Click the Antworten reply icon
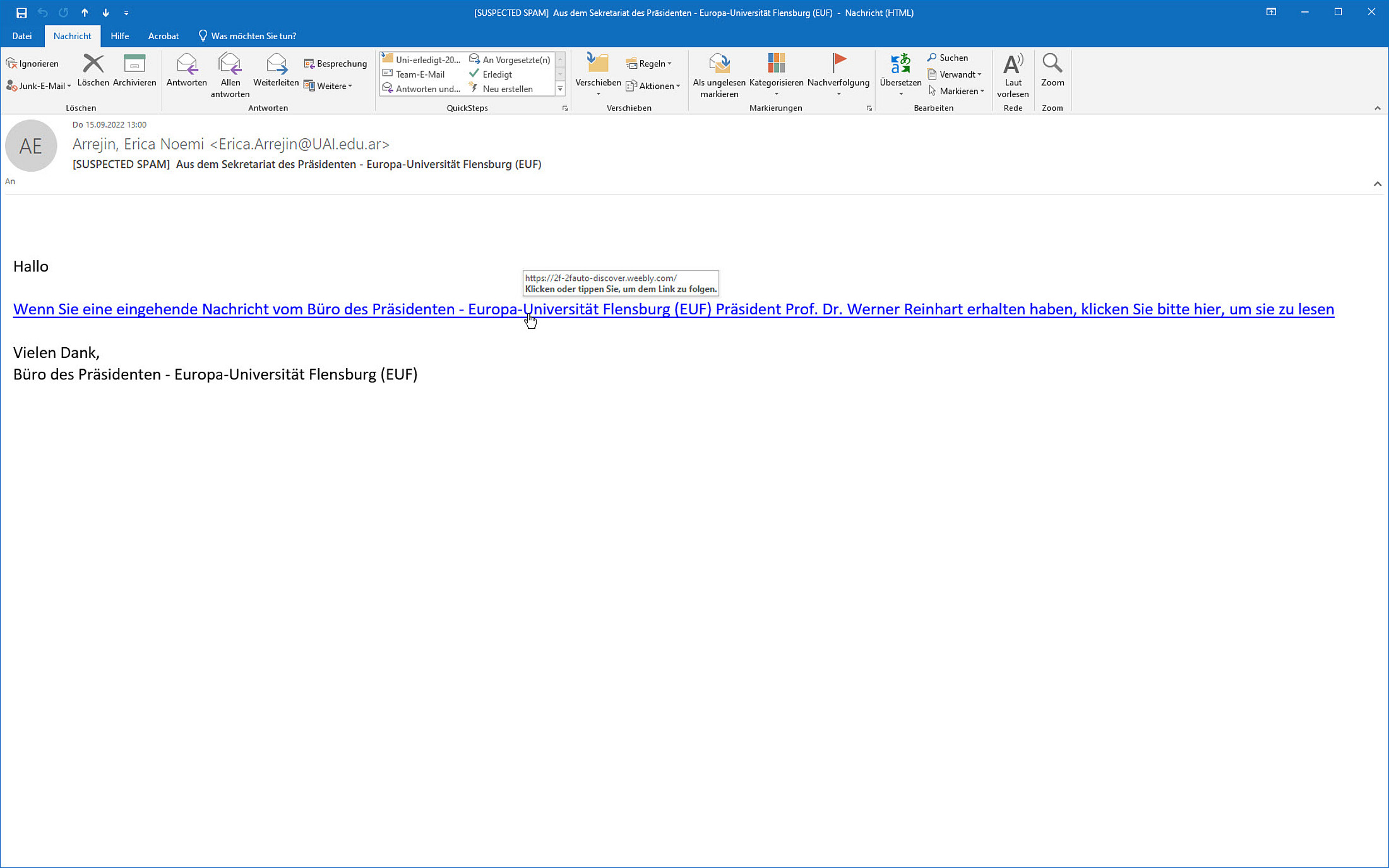Image resolution: width=1389 pixels, height=868 pixels. pyautogui.click(x=186, y=64)
